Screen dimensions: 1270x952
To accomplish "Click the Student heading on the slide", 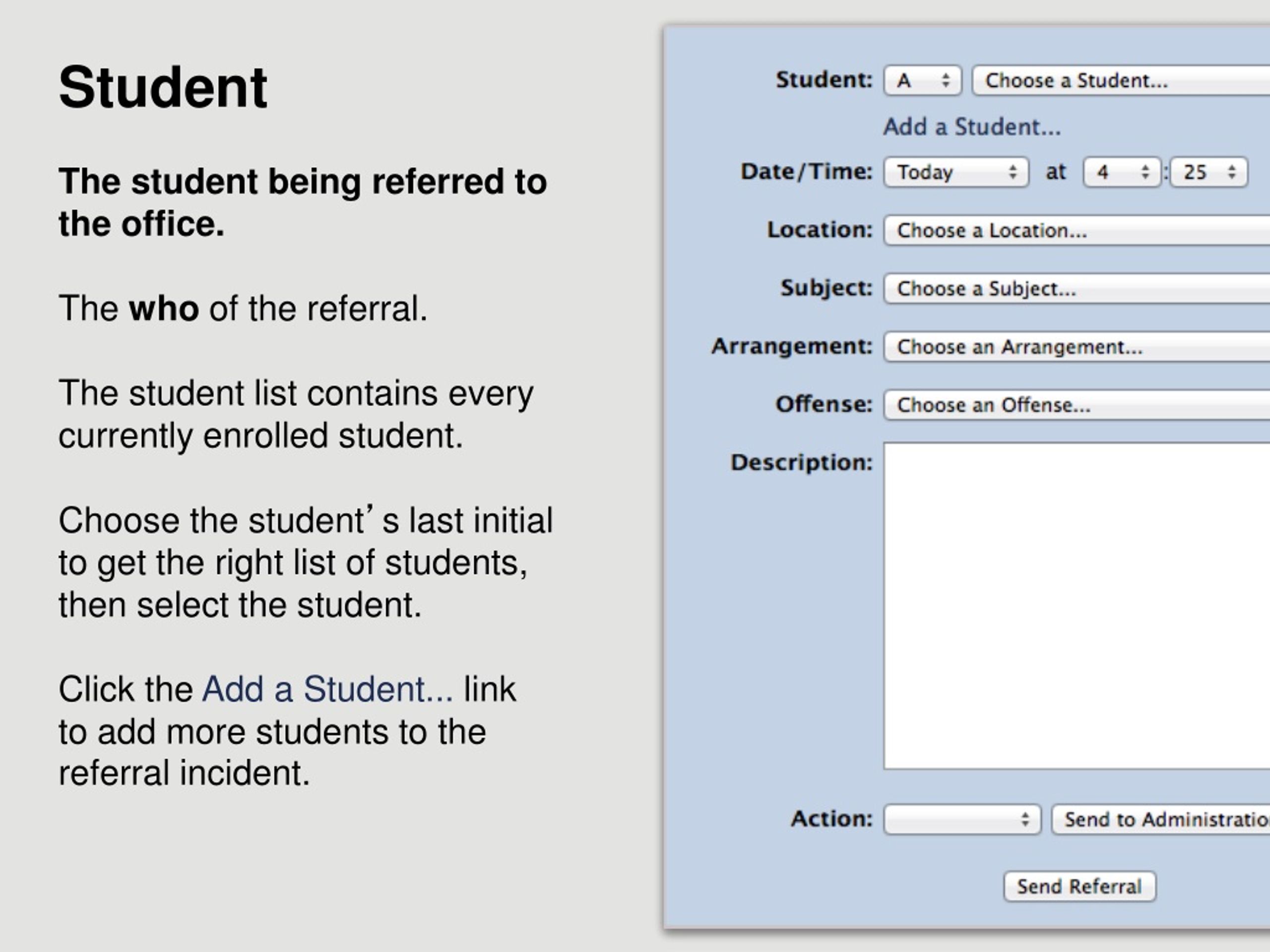I will pyautogui.click(x=163, y=87).
